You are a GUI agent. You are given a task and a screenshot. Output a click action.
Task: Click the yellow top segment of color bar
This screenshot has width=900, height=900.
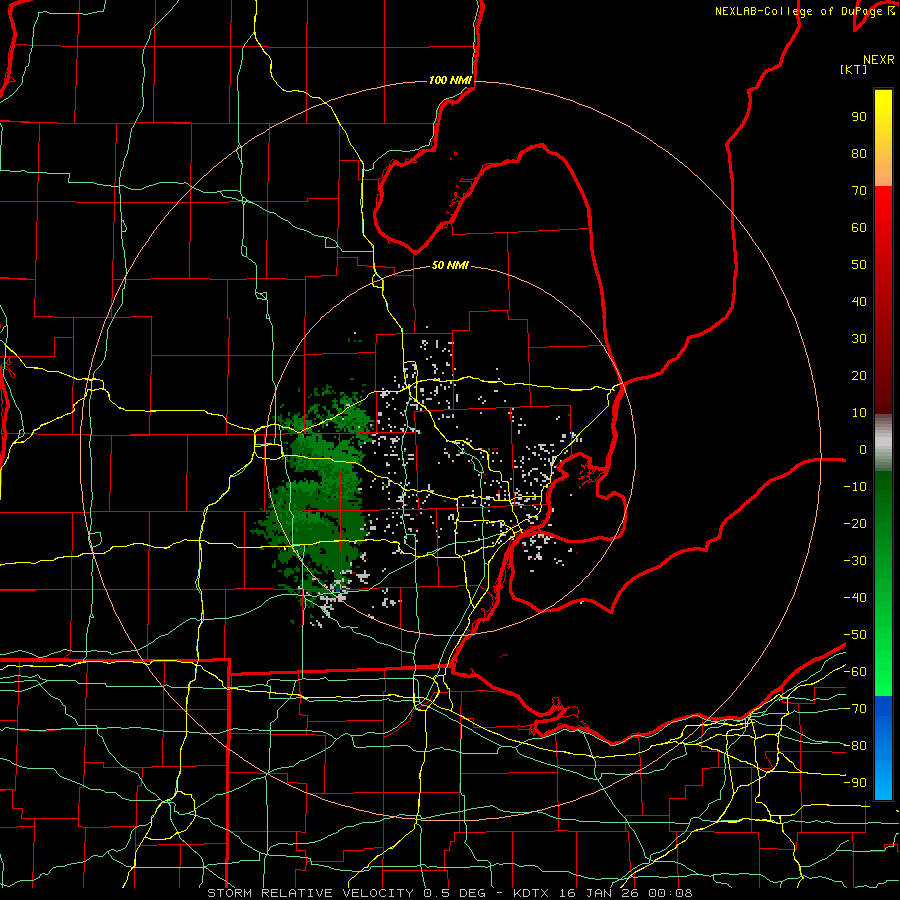click(883, 138)
